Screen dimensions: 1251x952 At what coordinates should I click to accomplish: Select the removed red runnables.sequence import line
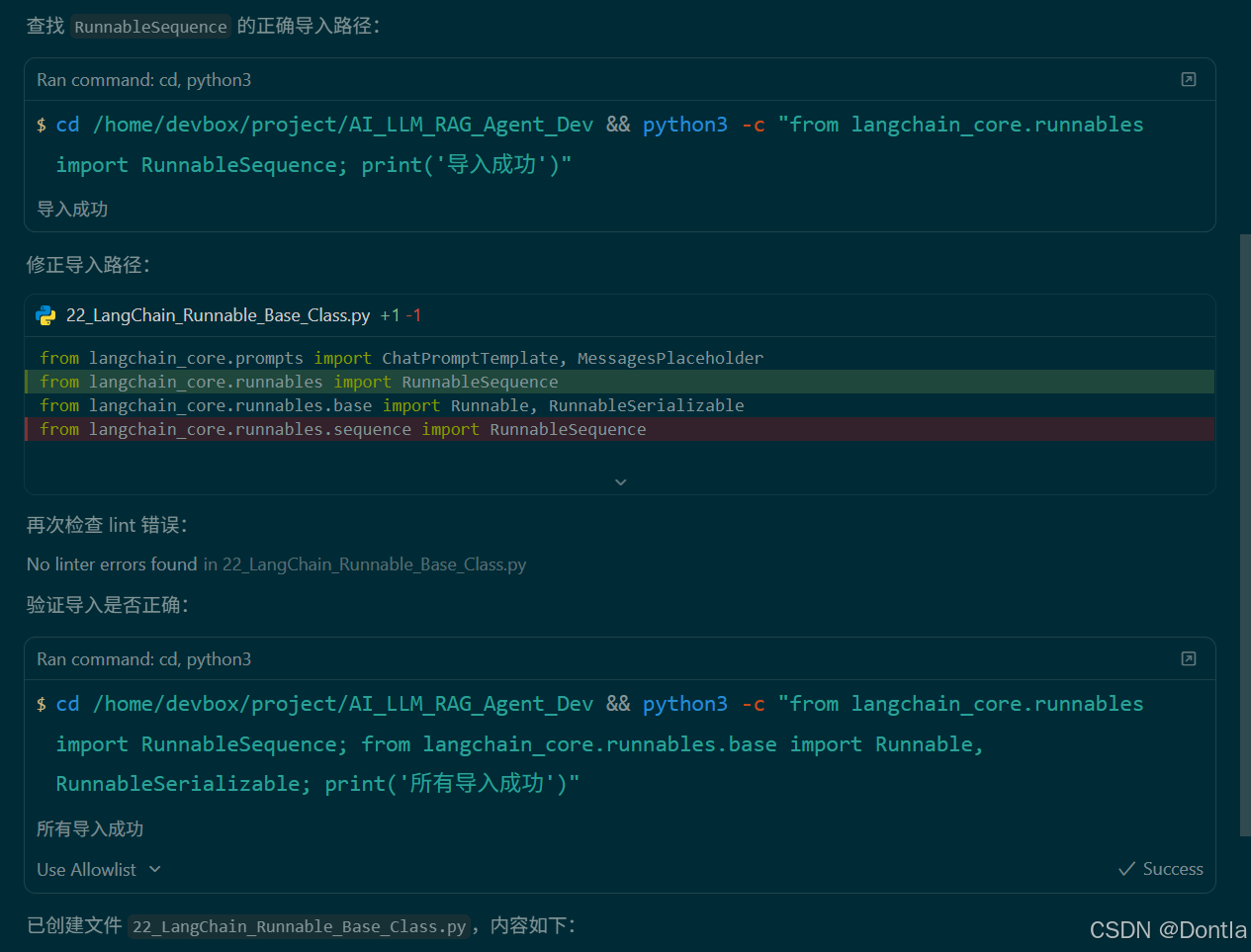point(619,429)
